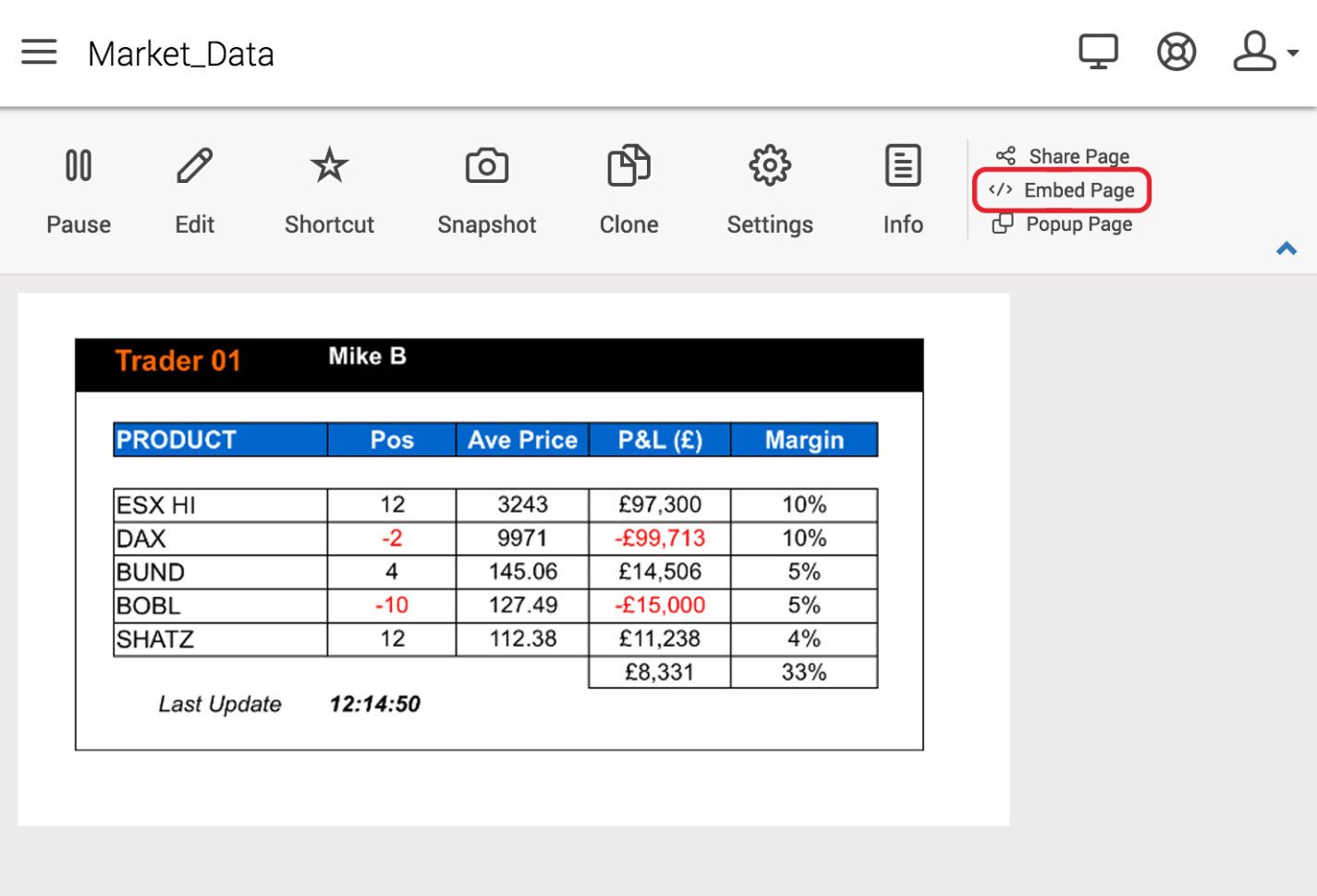1317x896 pixels.
Task: Click the -£15,000 P&L value
Action: click(x=660, y=606)
